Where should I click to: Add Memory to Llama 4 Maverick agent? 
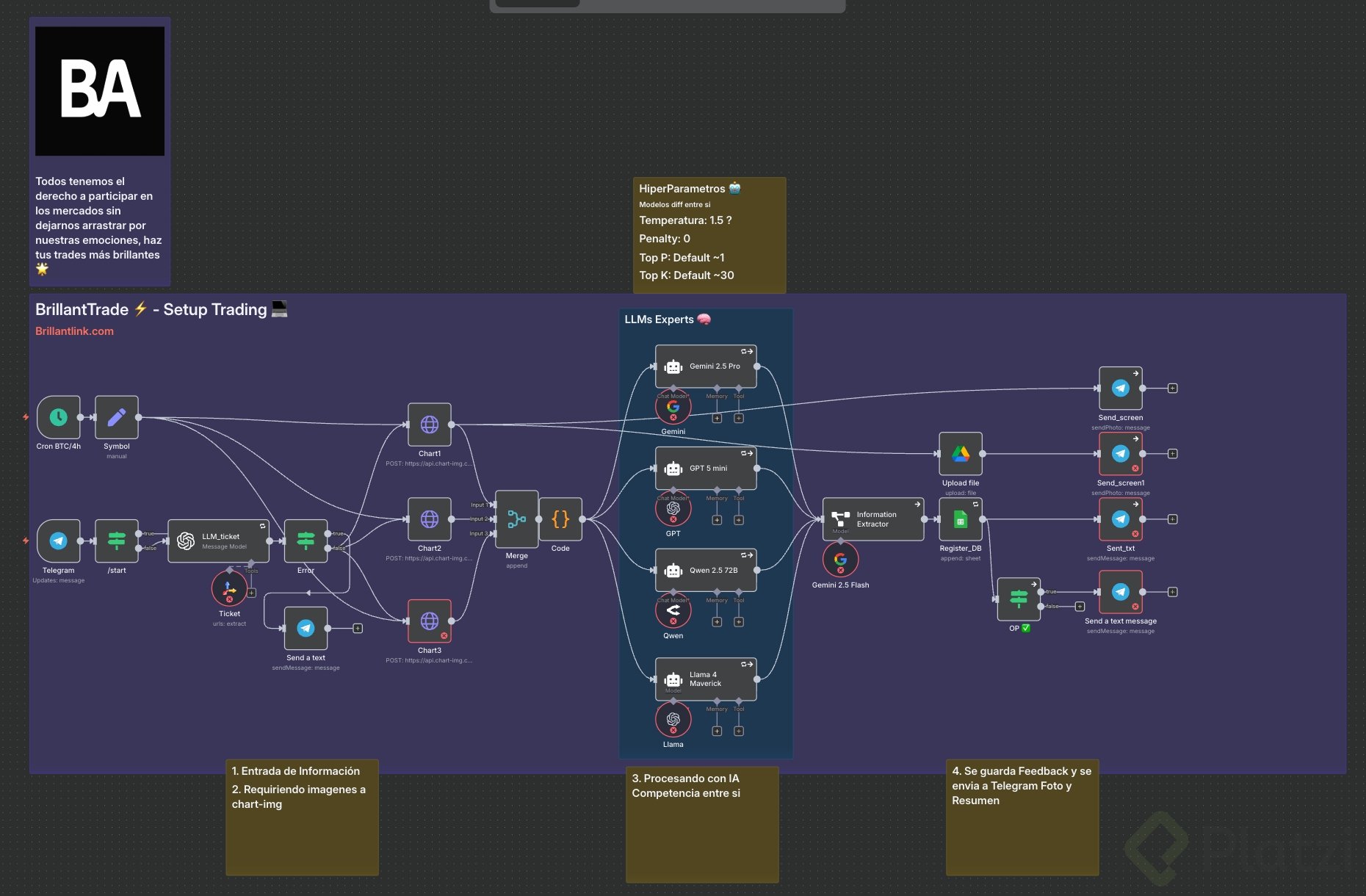[717, 731]
